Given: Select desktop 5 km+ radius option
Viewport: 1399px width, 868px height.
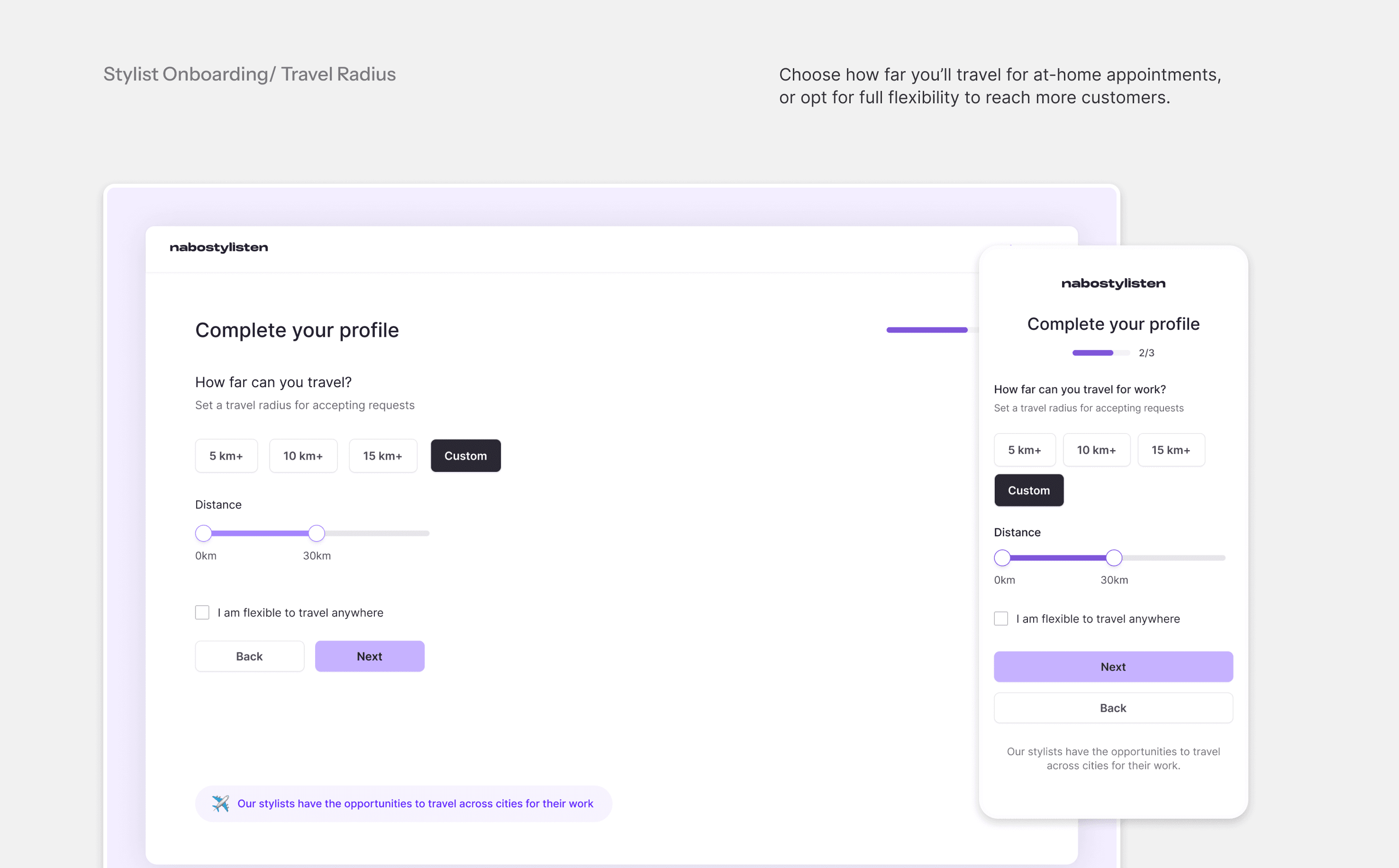Looking at the screenshot, I should point(226,456).
